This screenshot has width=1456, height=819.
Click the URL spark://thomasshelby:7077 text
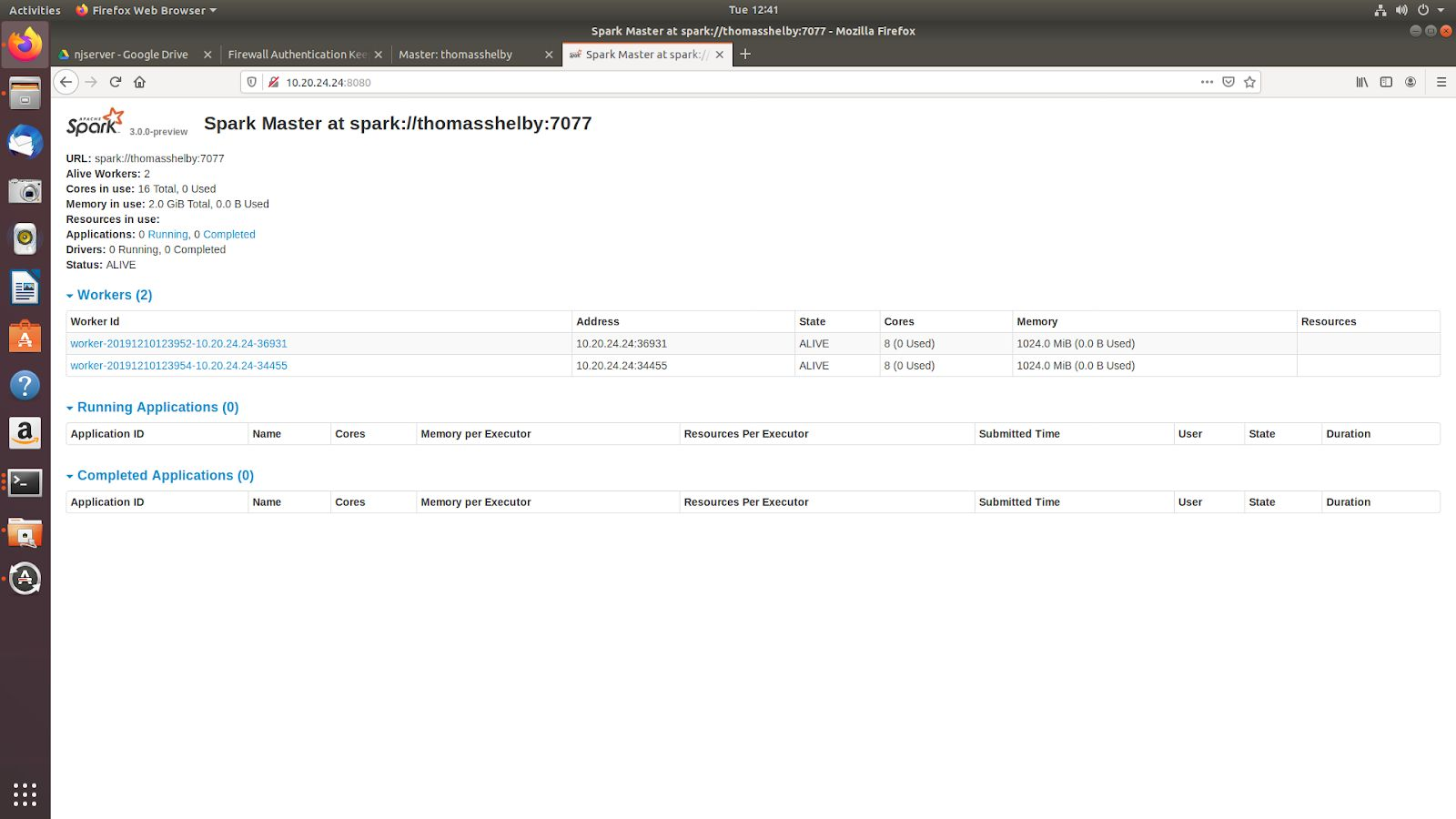tap(159, 158)
